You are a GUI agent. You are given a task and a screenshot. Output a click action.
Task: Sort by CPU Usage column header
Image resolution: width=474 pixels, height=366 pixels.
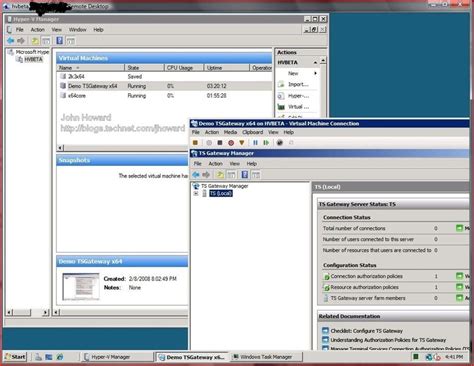point(184,68)
